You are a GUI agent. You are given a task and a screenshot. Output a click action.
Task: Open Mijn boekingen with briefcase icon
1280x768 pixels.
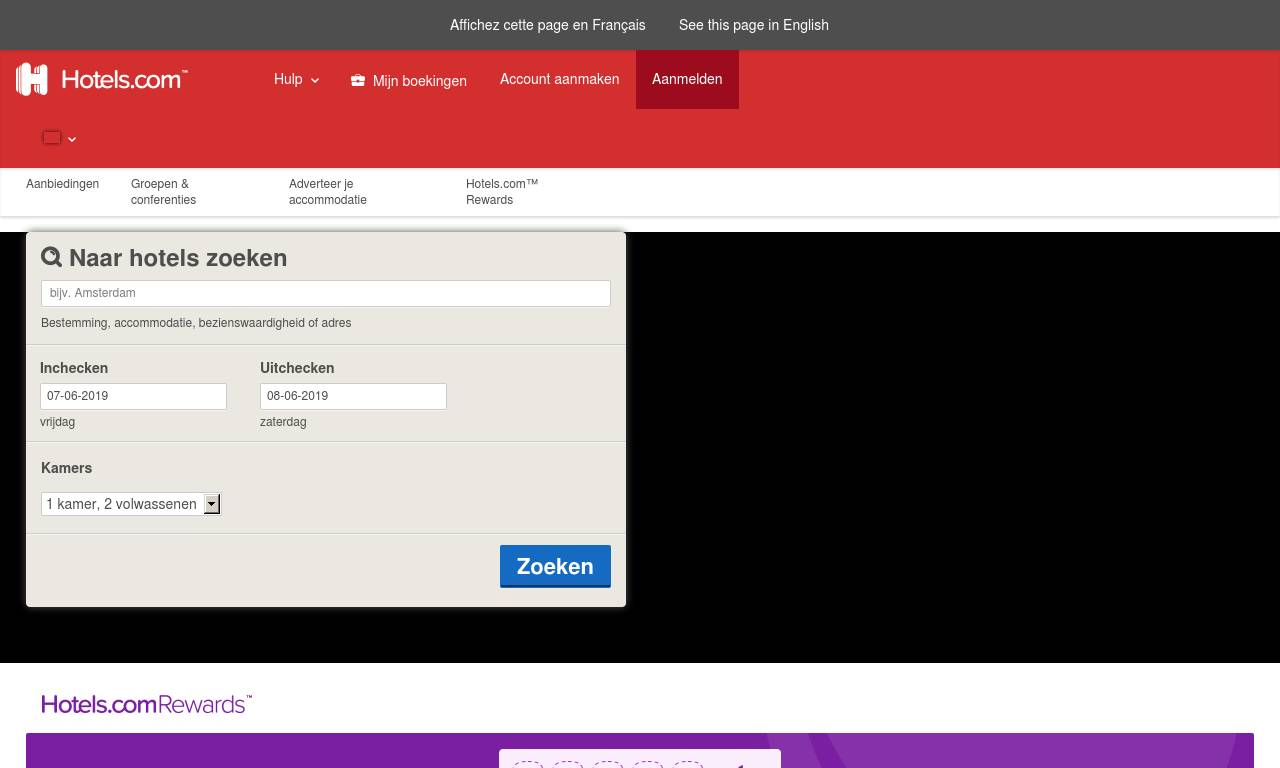pos(409,80)
